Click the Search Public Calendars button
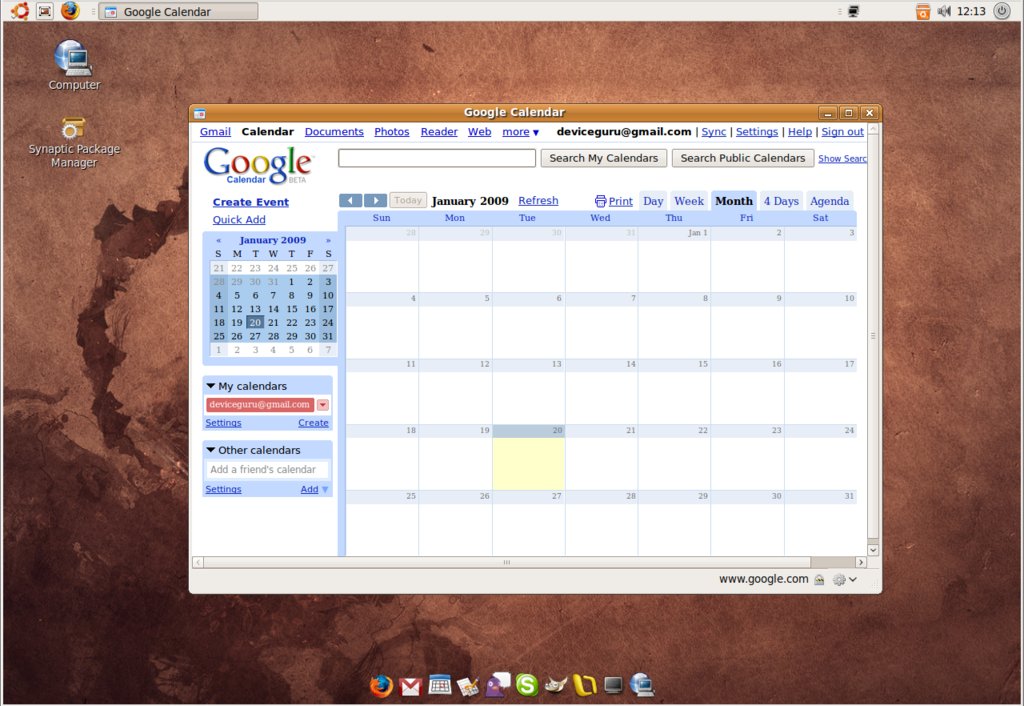Screen dimensions: 1024x706 coord(743,158)
